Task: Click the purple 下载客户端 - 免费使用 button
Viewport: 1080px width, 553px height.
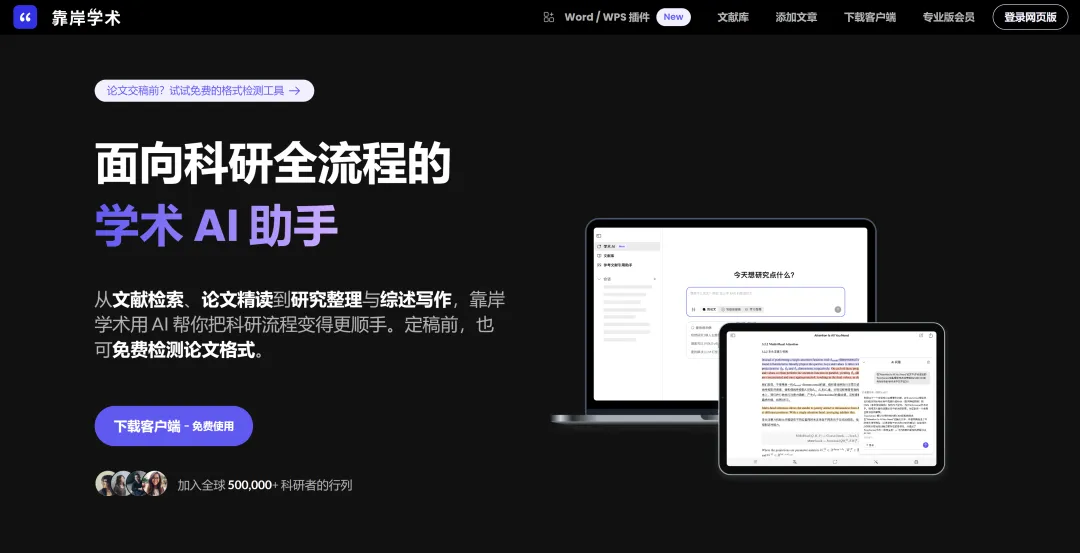Action: [174, 426]
